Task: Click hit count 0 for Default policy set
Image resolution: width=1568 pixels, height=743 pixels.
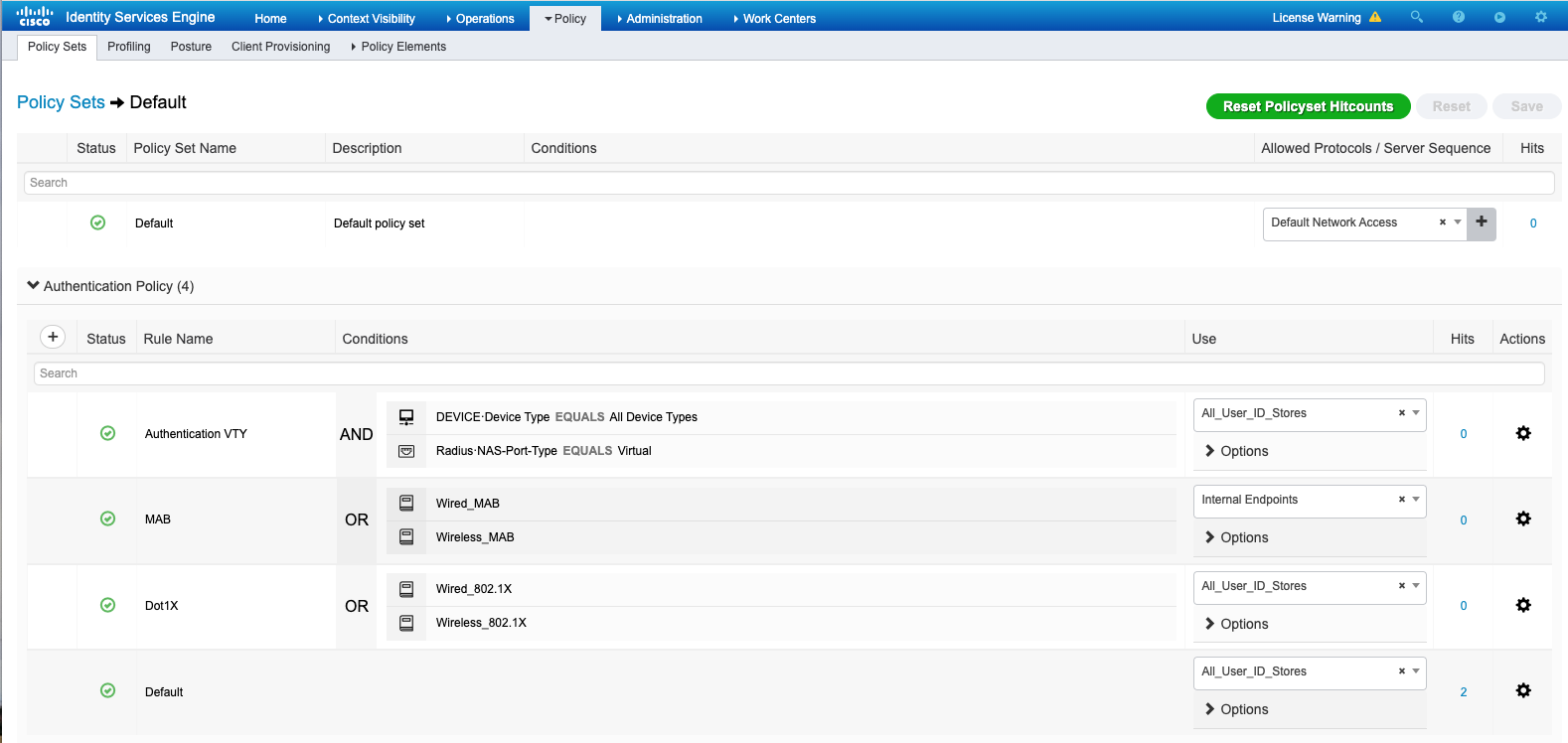Action: click(1533, 223)
